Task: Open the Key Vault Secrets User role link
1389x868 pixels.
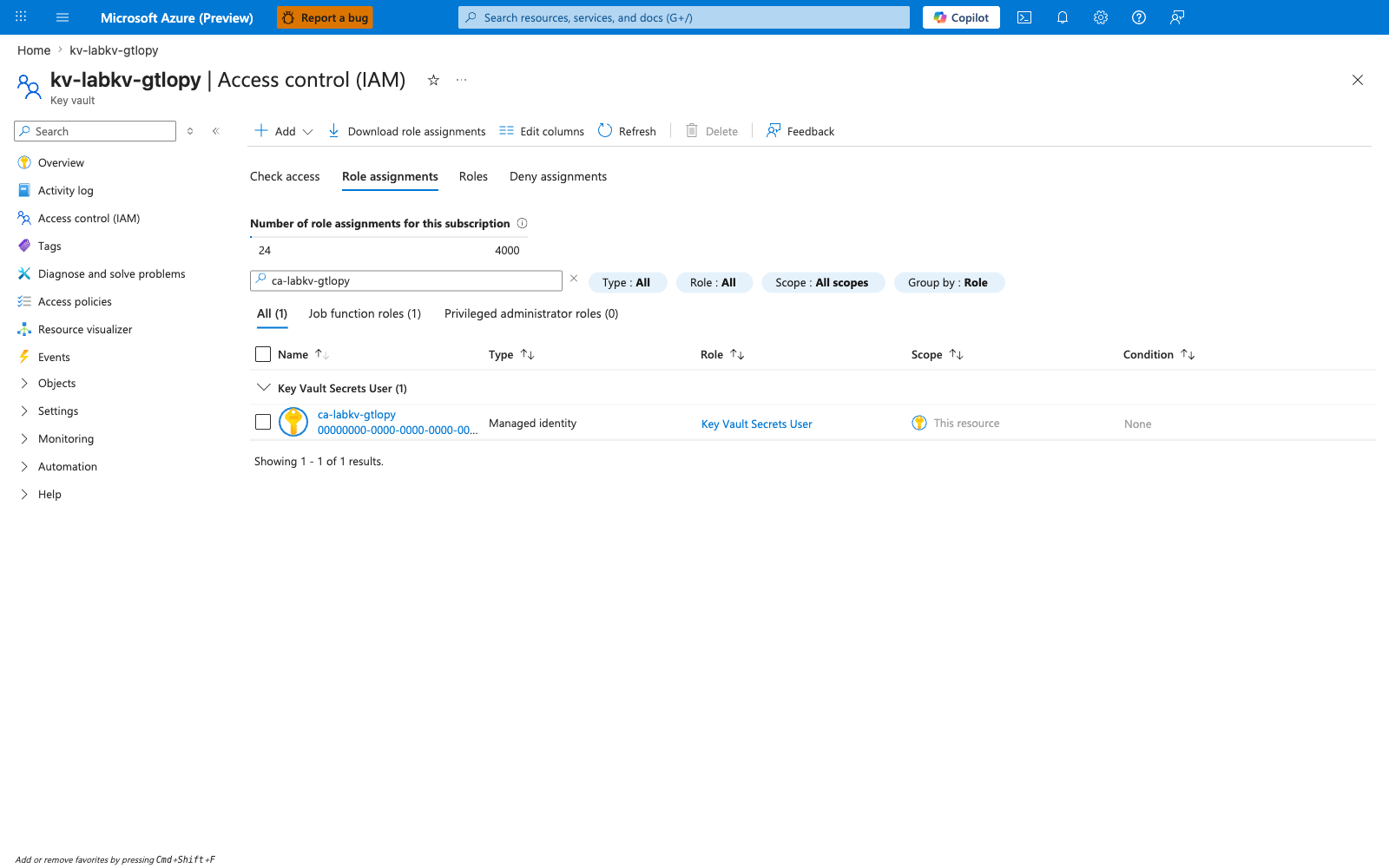Action: coord(757,424)
